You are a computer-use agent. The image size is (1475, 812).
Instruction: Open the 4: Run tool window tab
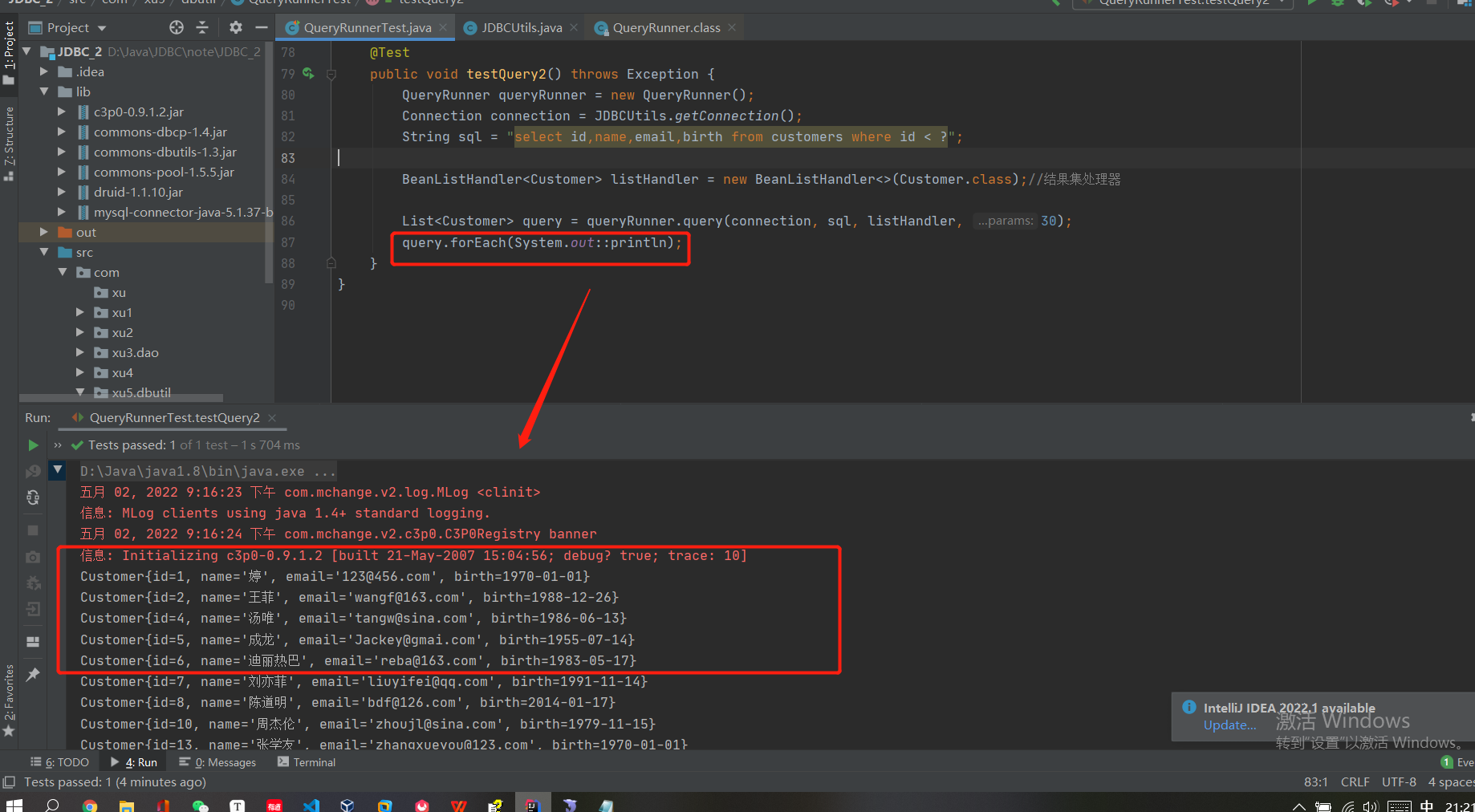coord(134,762)
